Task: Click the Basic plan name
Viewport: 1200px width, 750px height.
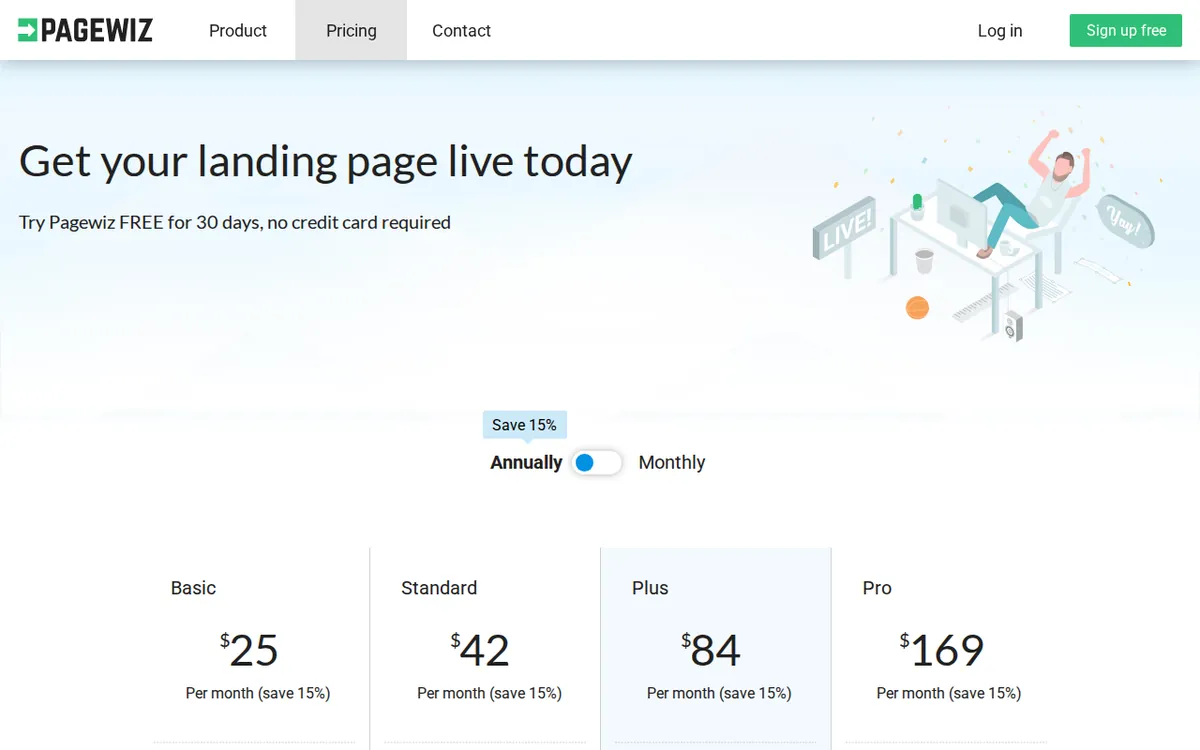Action: [193, 588]
